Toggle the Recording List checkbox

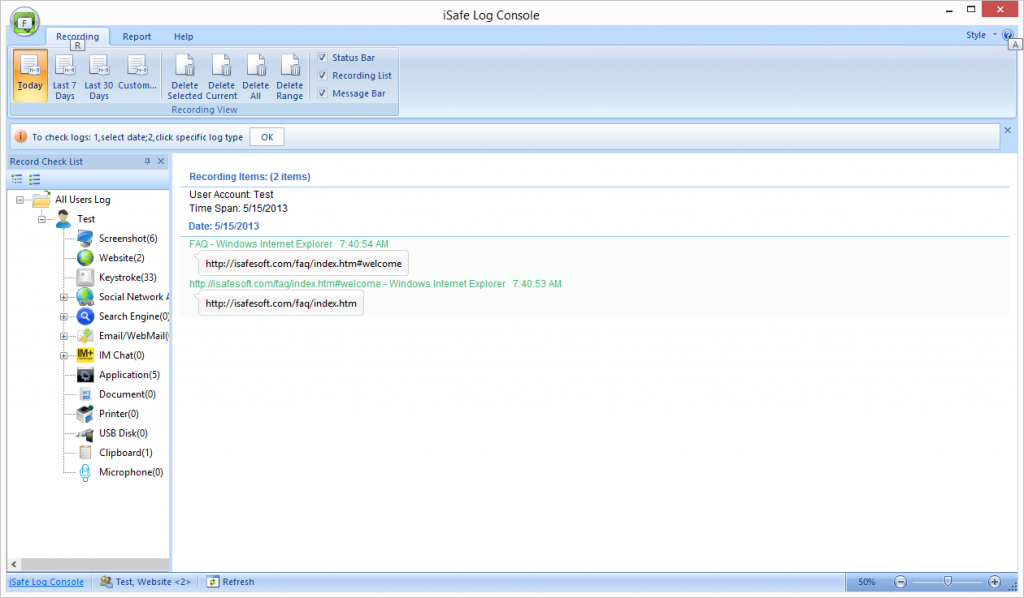coord(322,76)
